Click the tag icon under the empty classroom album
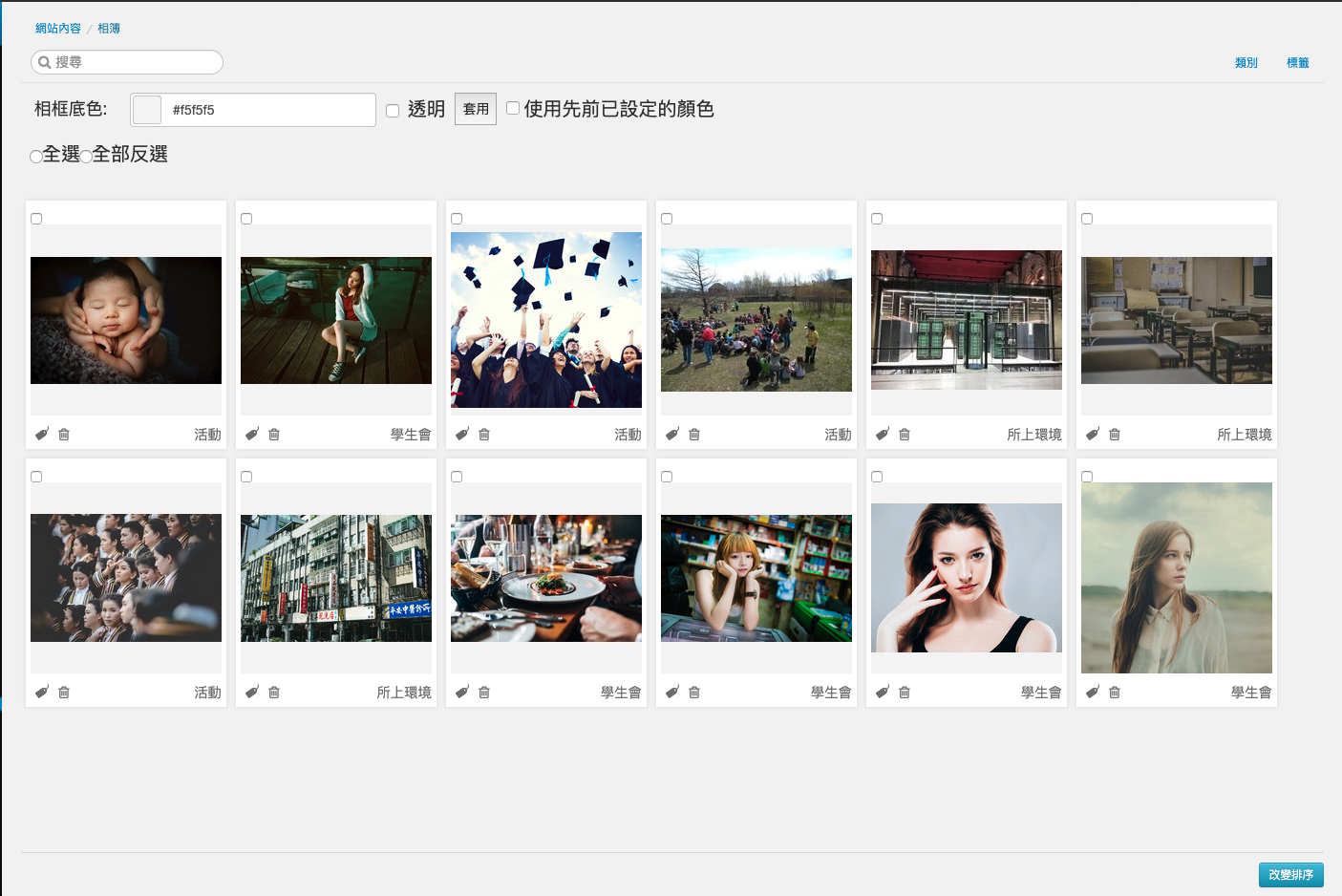This screenshot has height=896, width=1342. pos(1093,434)
